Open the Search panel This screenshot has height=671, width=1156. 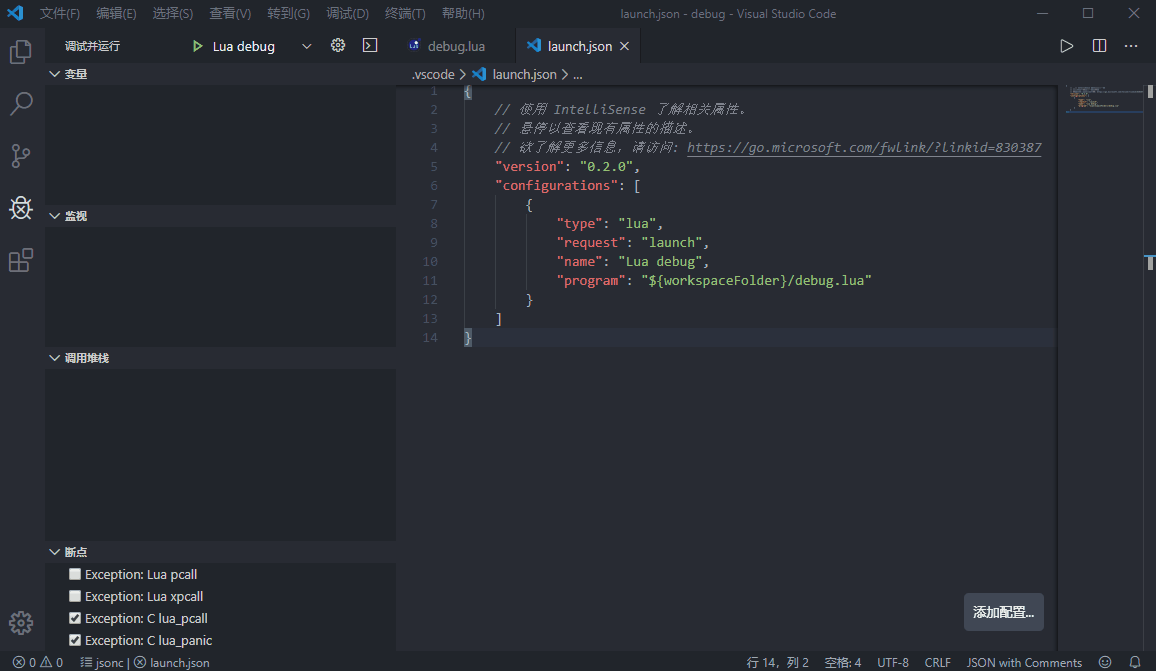coord(21,104)
